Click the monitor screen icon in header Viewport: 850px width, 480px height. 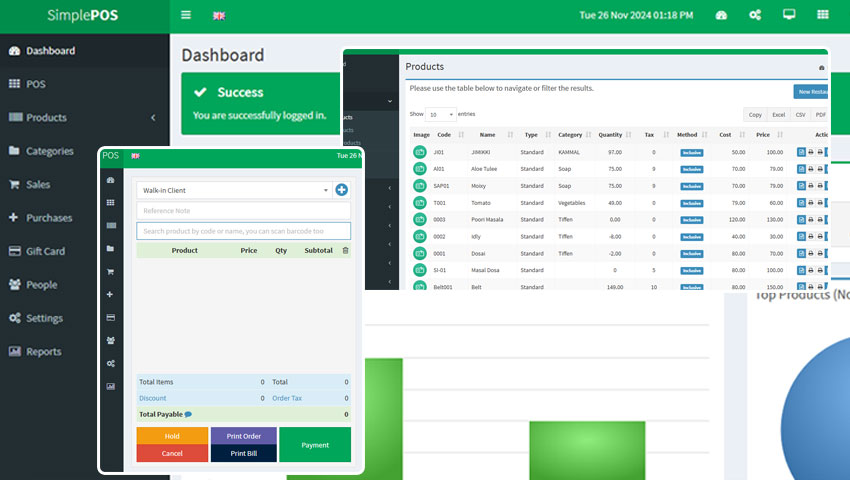[x=789, y=15]
